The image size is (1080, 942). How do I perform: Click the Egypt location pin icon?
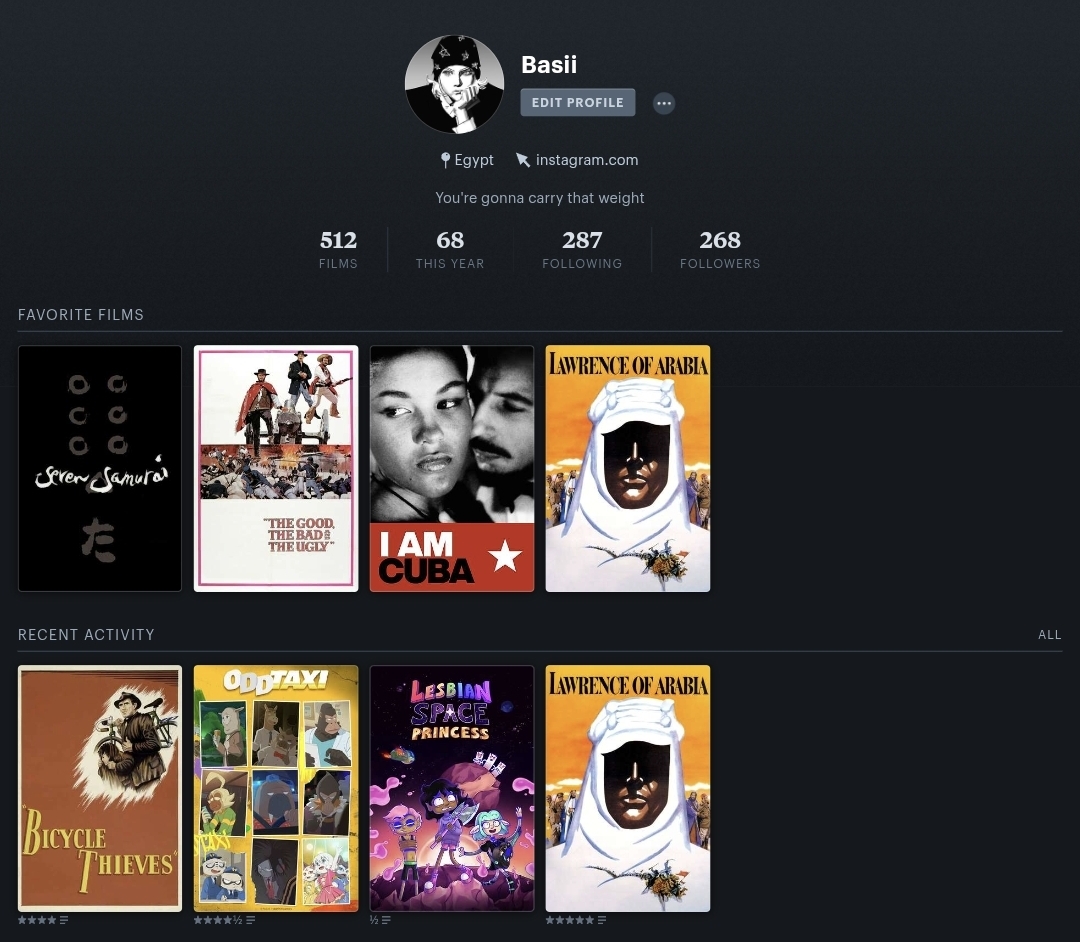pos(445,160)
